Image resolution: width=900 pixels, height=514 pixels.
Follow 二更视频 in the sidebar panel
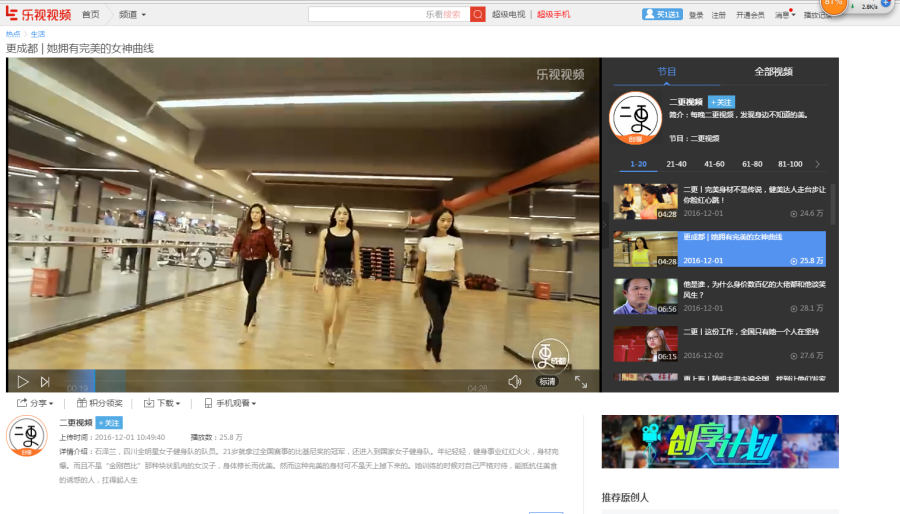[721, 102]
